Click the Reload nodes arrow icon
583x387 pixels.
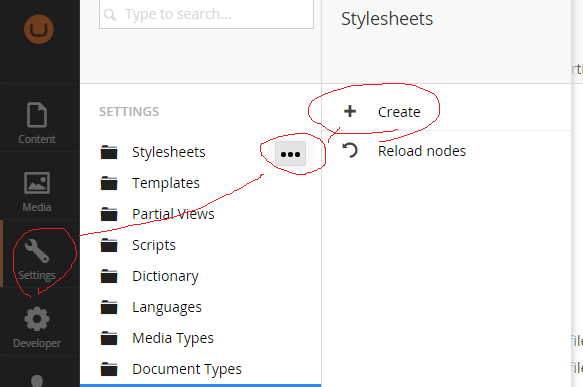coord(350,151)
